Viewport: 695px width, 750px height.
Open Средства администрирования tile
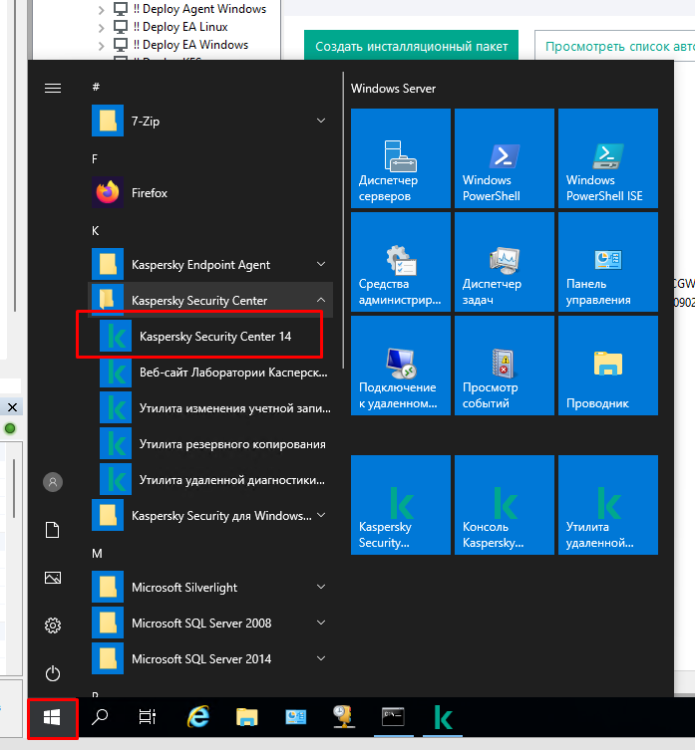[x=401, y=262]
